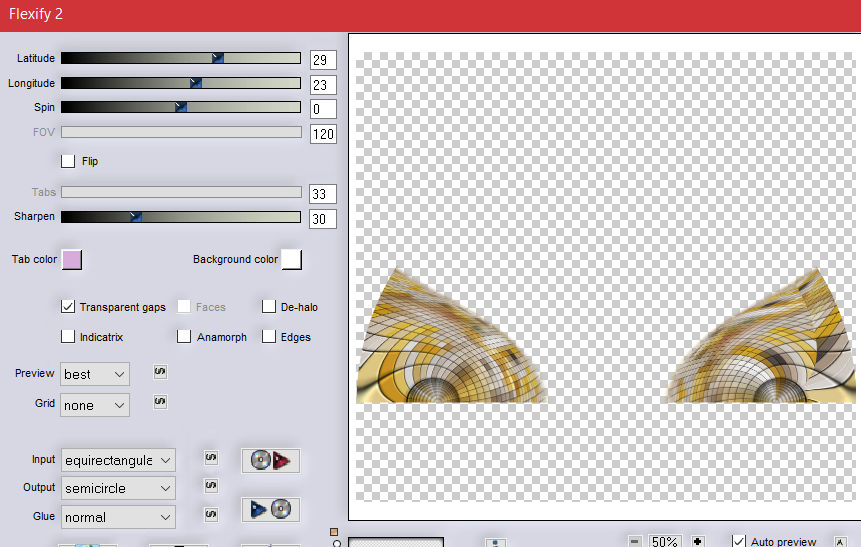Viewport: 861px width, 547px height.
Task: Click the cycle icon beside the Grid dropdown
Action: [x=160, y=402]
